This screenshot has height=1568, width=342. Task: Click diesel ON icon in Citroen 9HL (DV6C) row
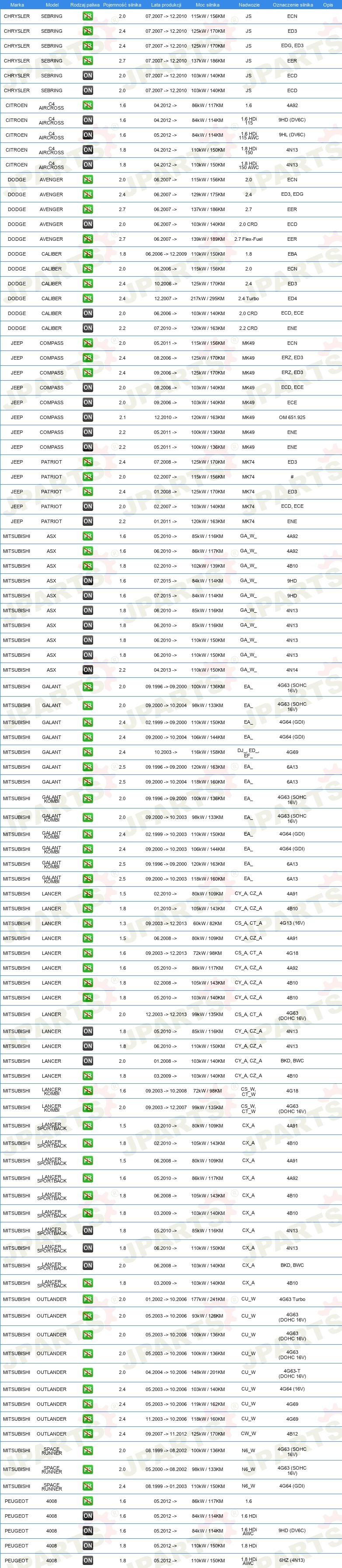coord(88,135)
